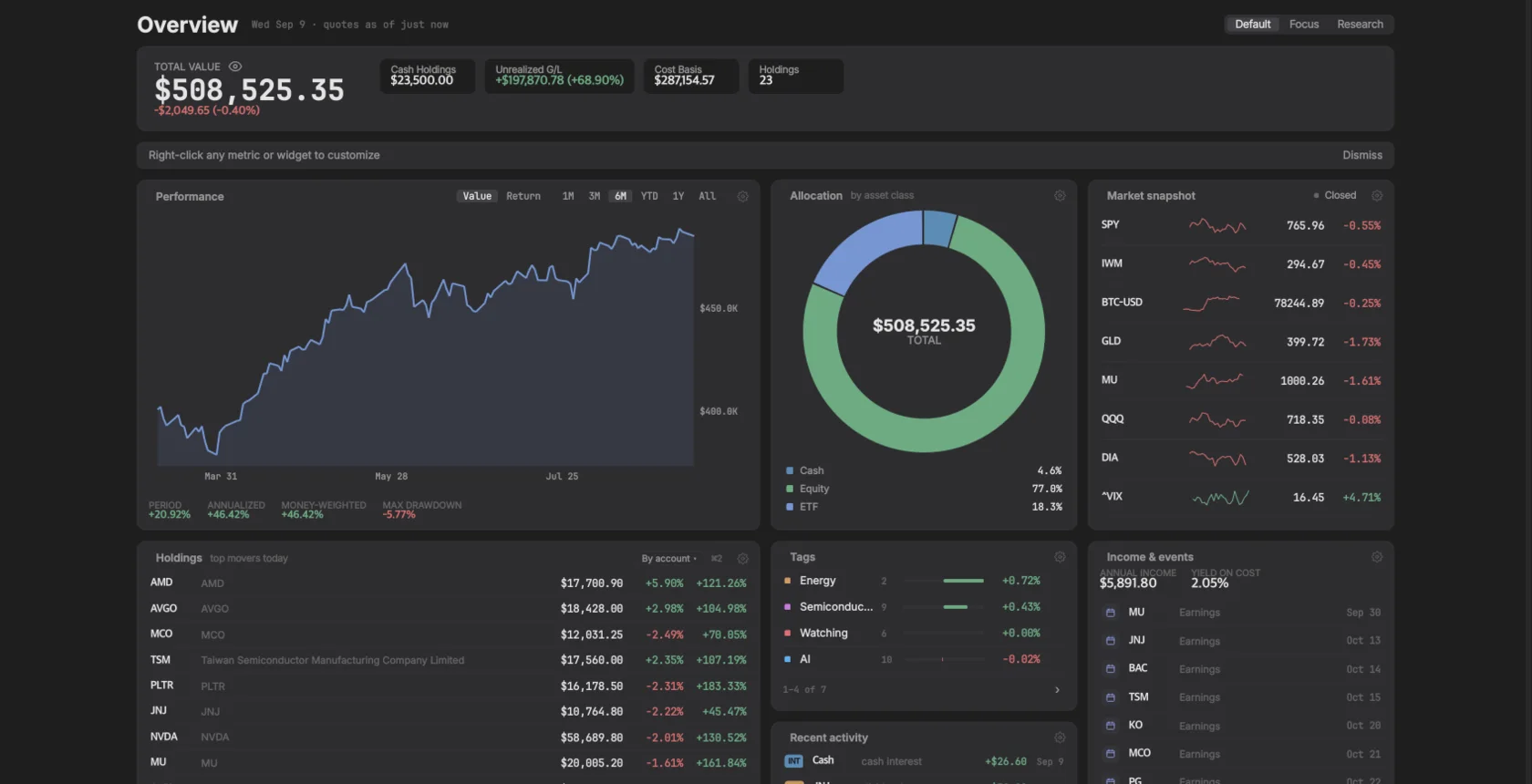Open Income & events settings gear
The height and width of the screenshot is (784, 1532).
coord(1377,557)
